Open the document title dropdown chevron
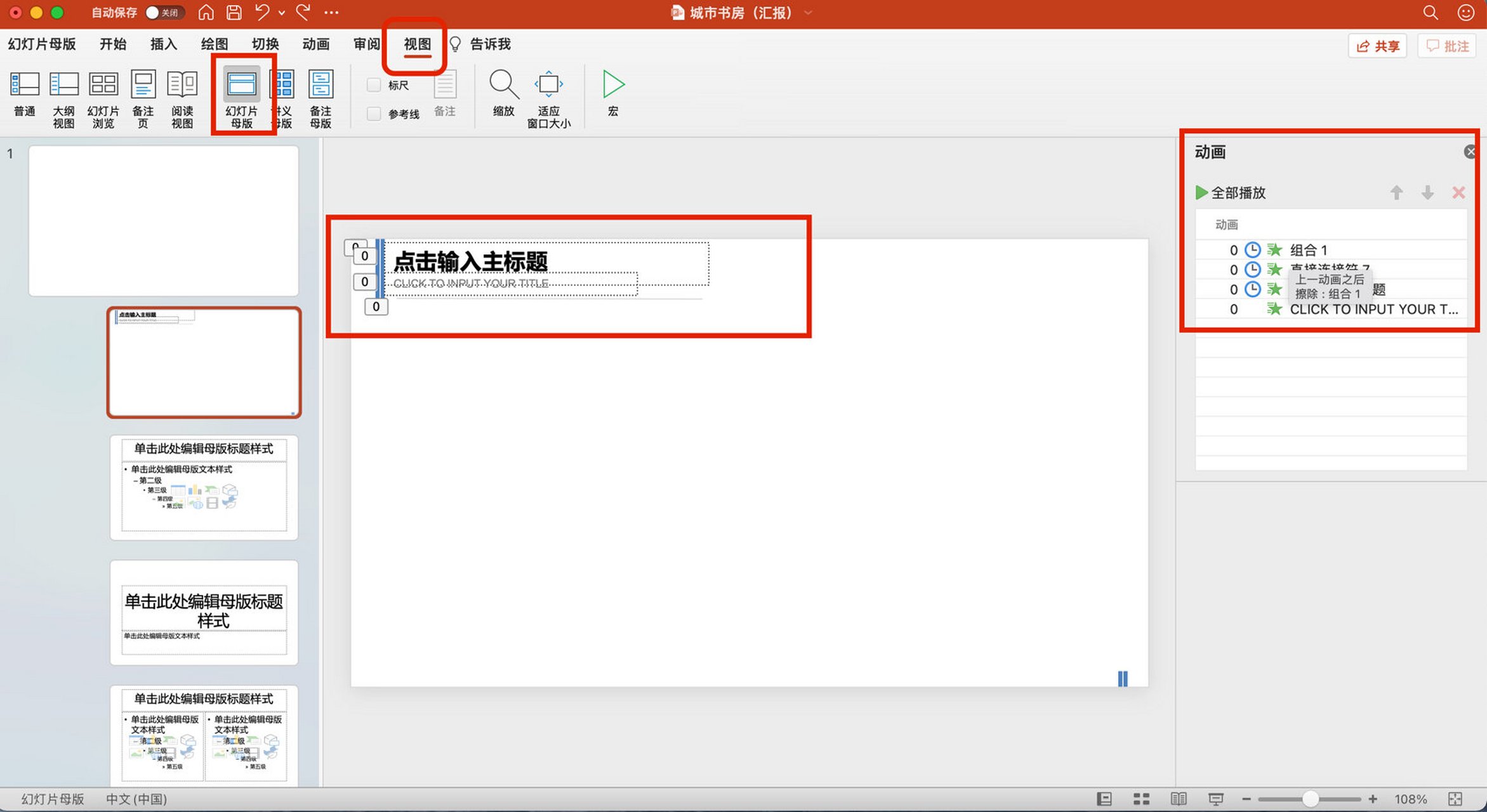This screenshot has height=812, width=1487. coord(808,13)
